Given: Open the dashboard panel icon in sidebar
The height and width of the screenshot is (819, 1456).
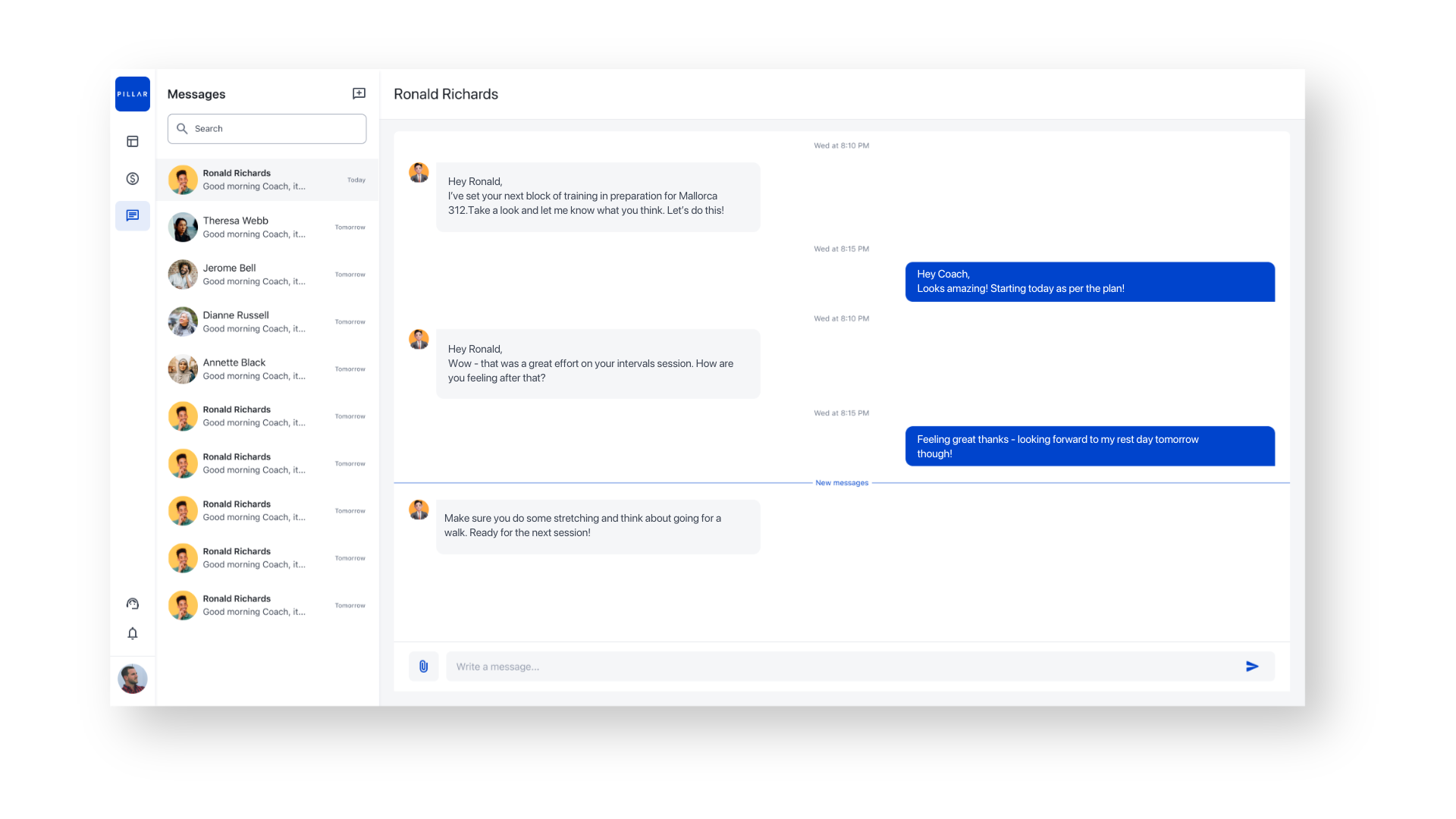Looking at the screenshot, I should coord(132,141).
